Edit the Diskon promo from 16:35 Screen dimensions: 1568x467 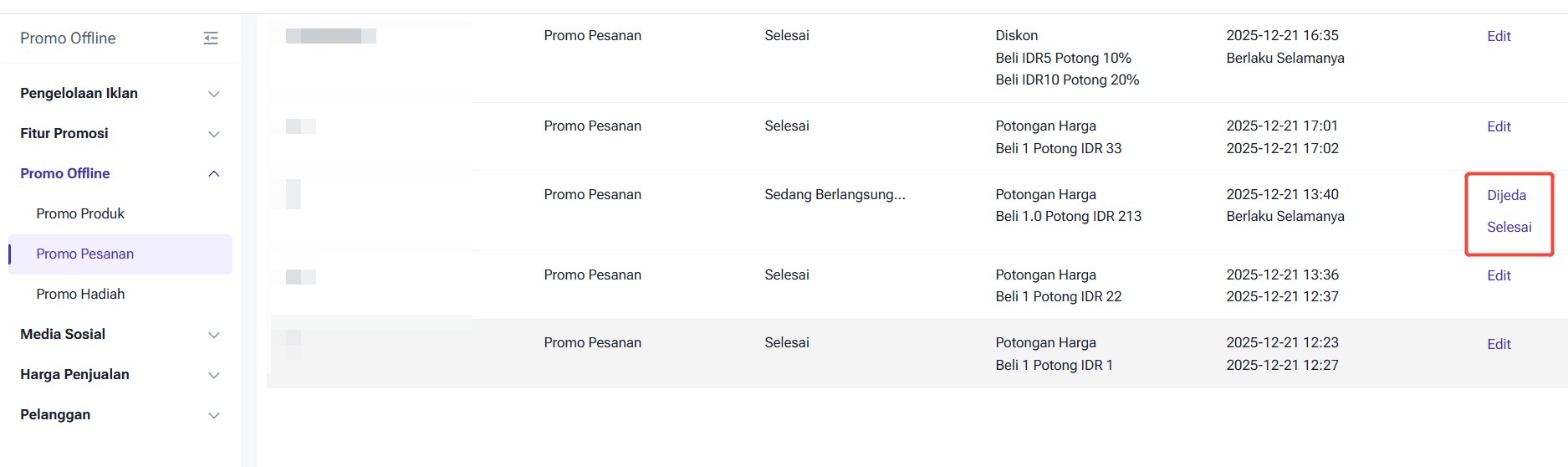[1499, 37]
